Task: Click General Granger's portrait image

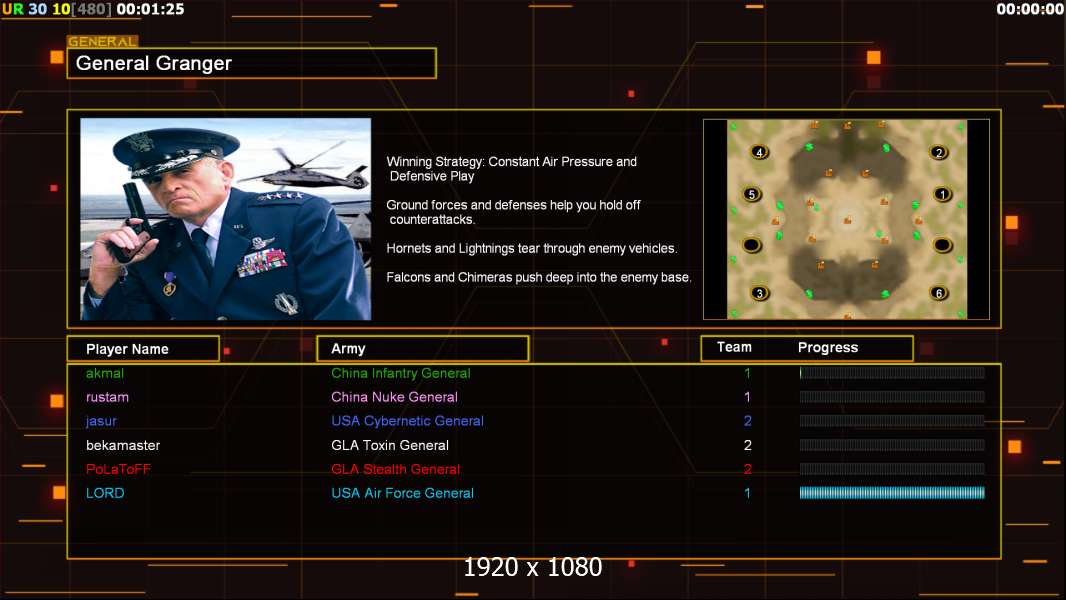Action: pyautogui.click(x=225, y=219)
